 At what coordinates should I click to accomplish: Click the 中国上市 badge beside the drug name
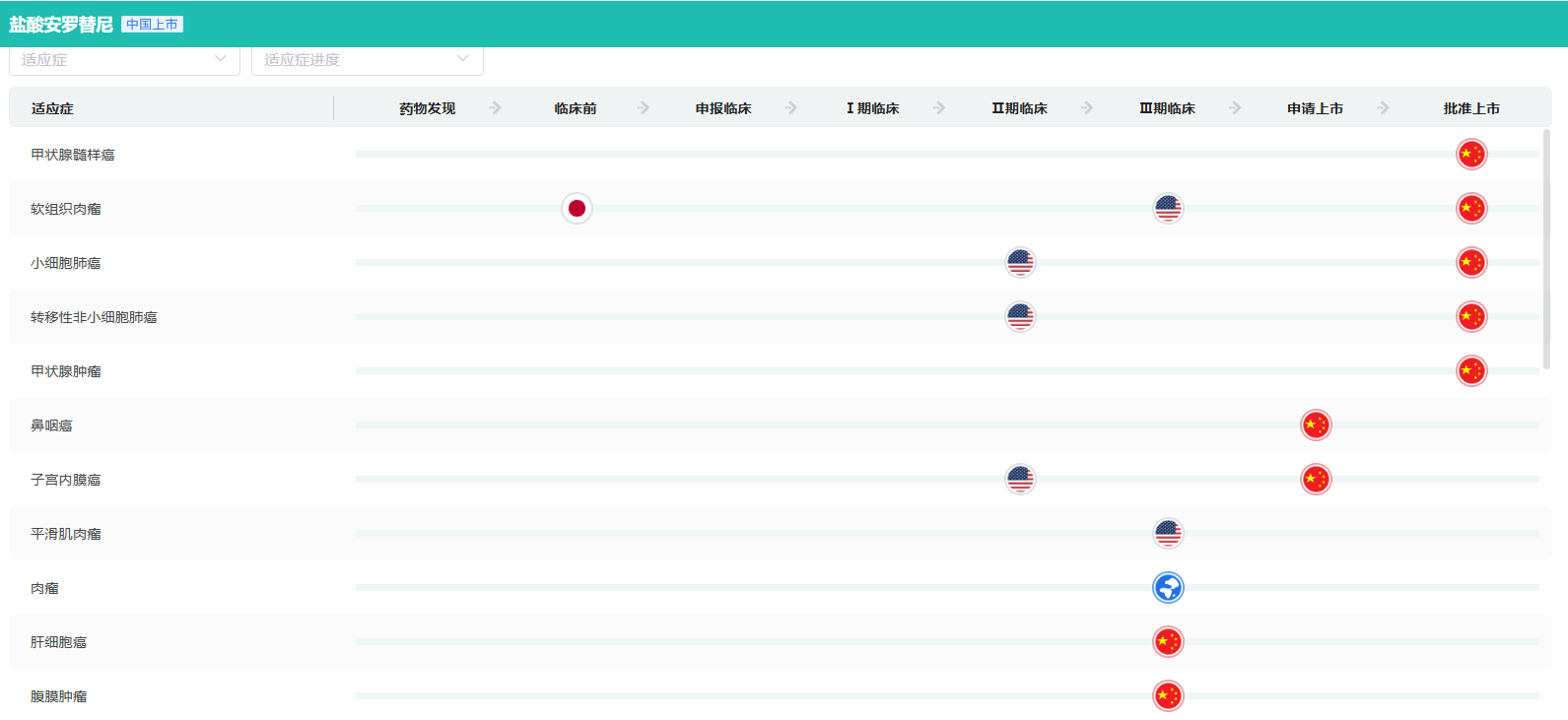[x=152, y=25]
